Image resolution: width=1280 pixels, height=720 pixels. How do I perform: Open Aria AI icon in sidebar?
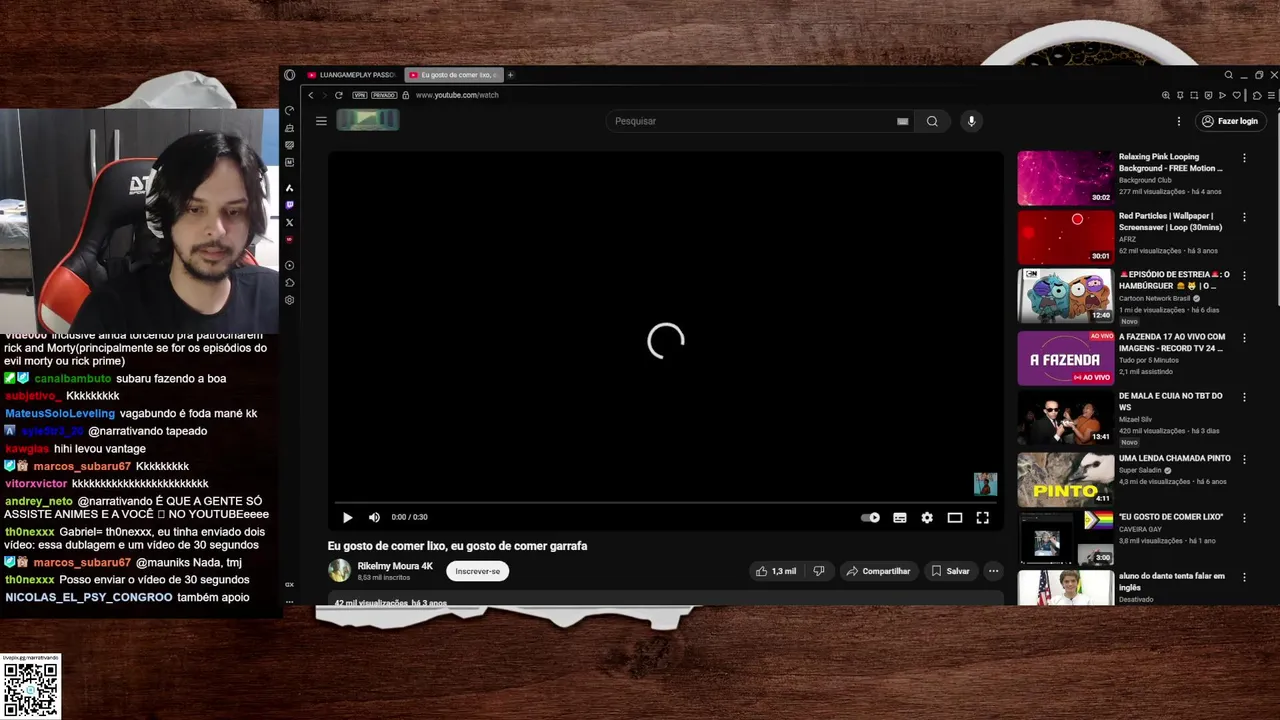[290, 188]
